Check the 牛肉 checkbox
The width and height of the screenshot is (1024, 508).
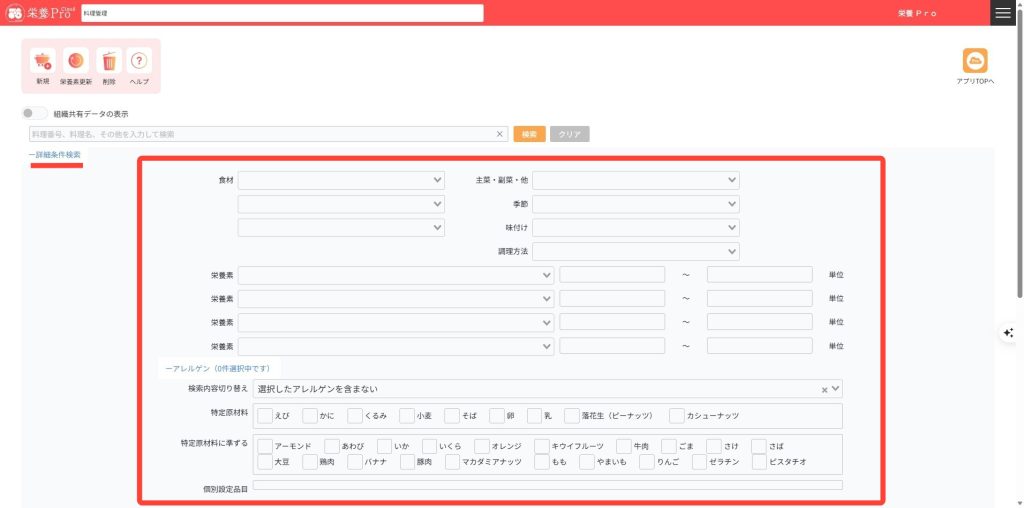pos(624,446)
